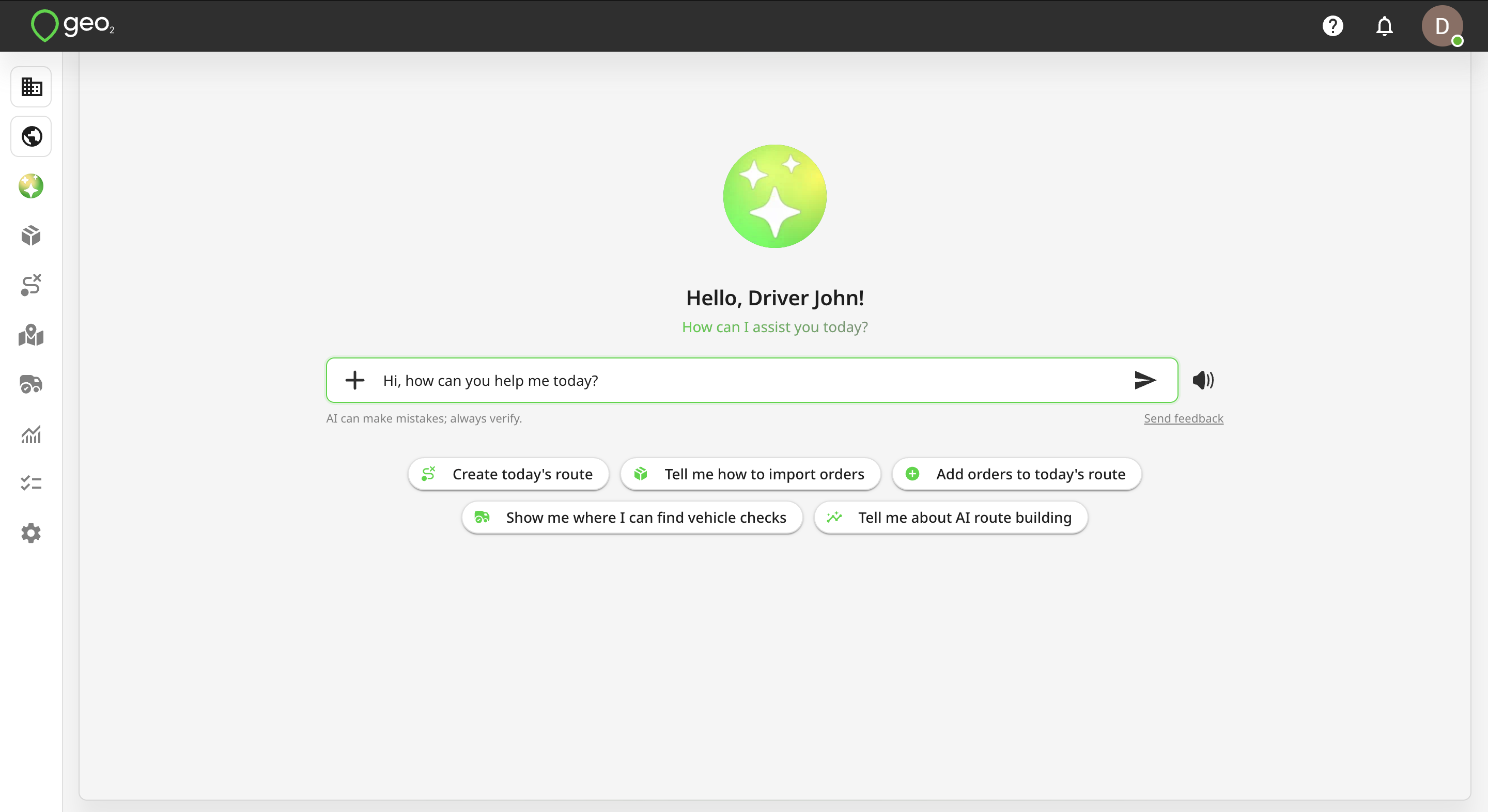Open the orders package sidebar icon
The height and width of the screenshot is (812, 1488).
31,236
